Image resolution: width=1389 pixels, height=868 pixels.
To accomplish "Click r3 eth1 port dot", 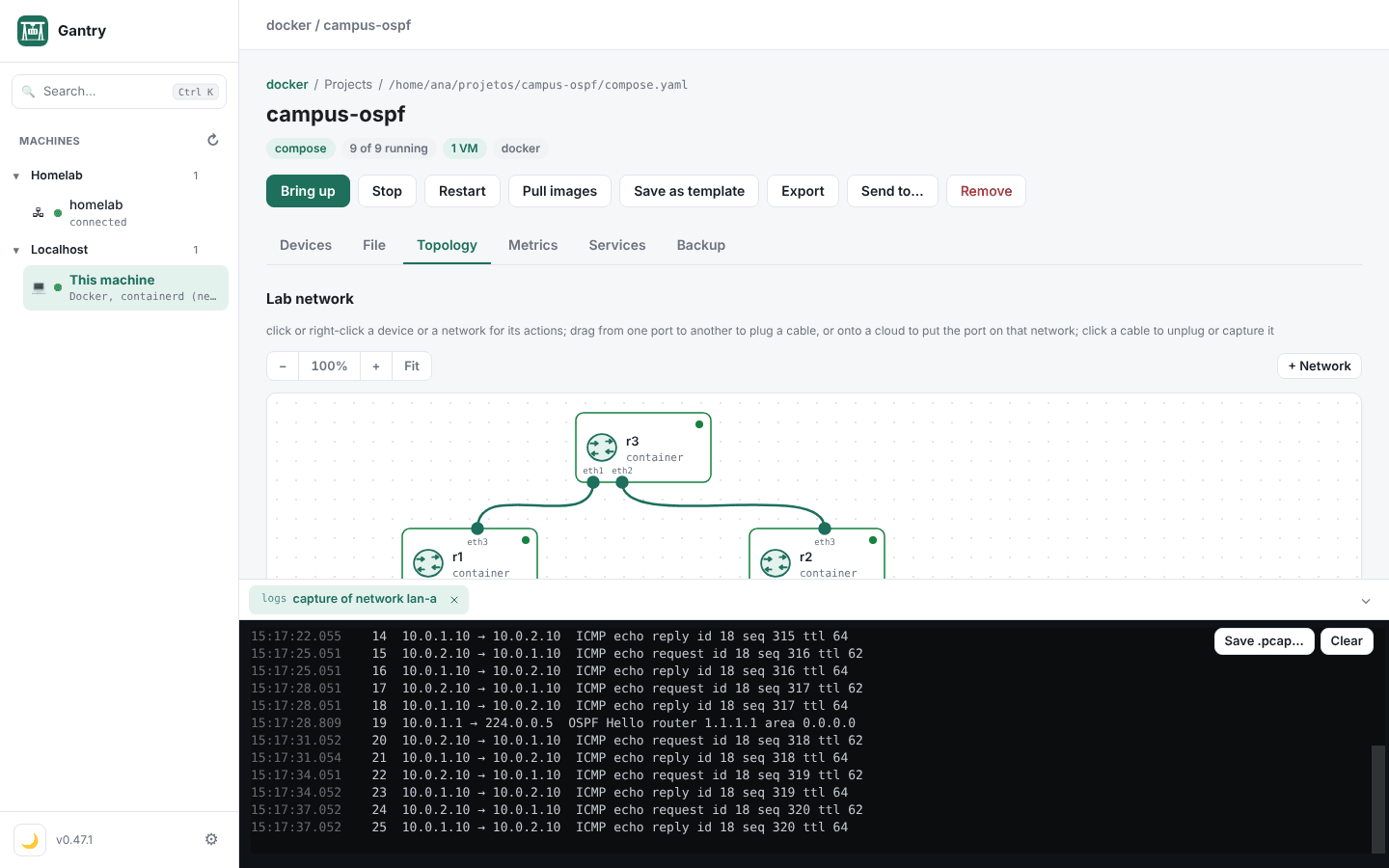I will (x=593, y=482).
